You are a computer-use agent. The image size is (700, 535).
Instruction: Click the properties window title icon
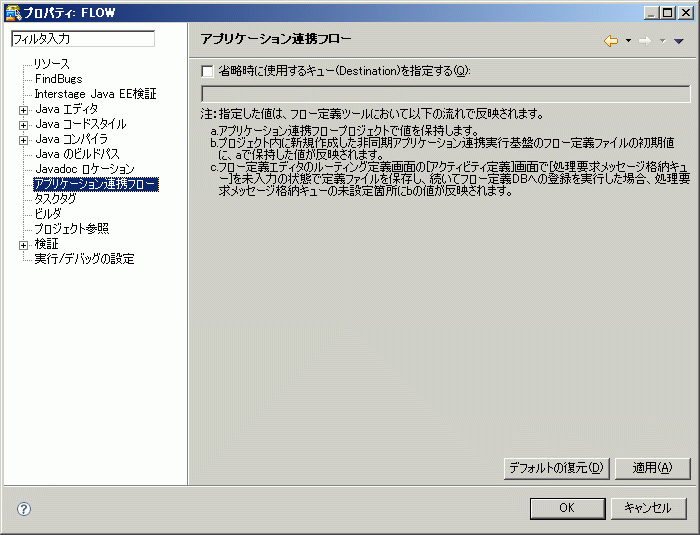13,12
